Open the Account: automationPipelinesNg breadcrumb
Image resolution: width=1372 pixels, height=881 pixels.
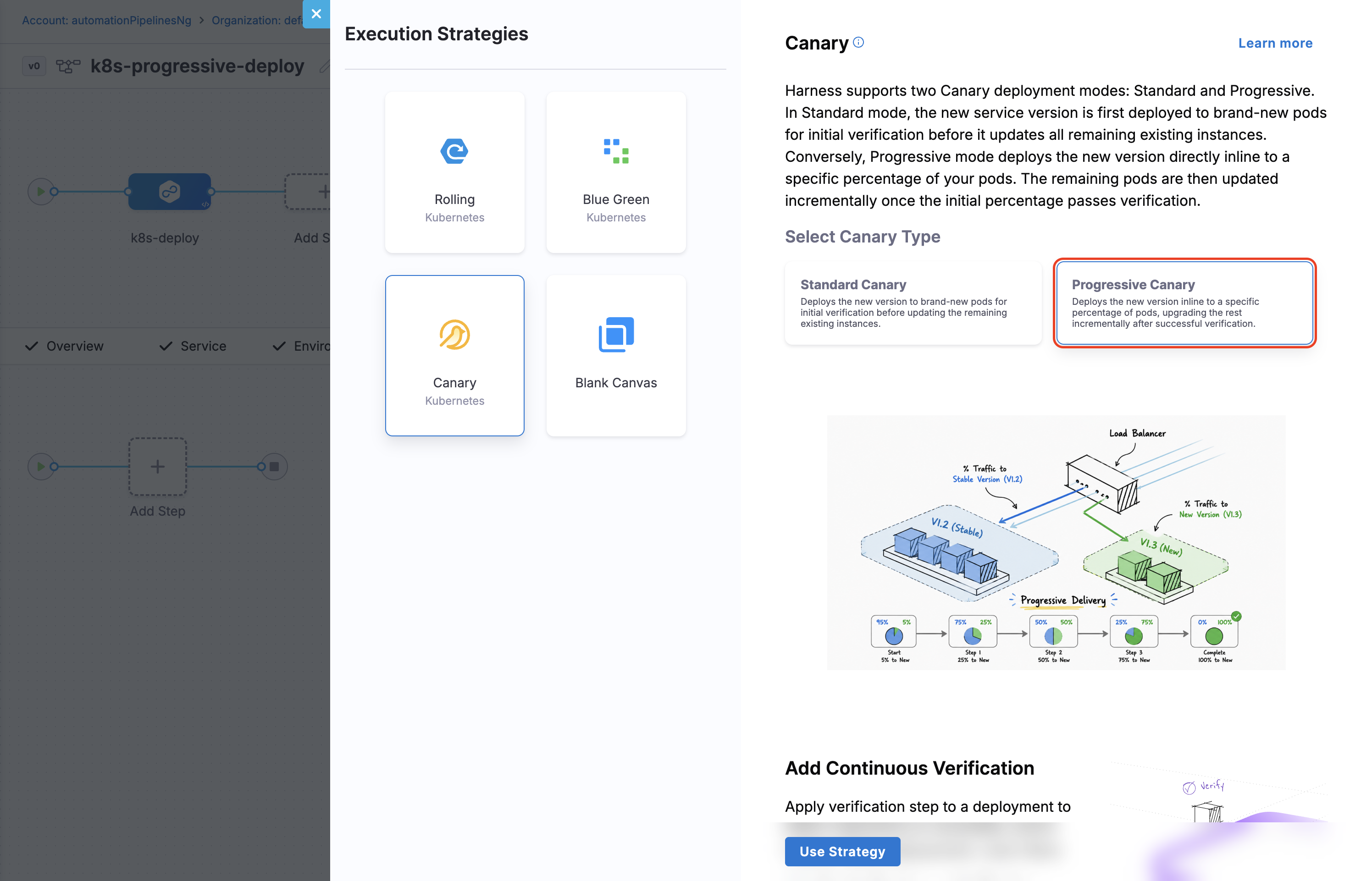pyautogui.click(x=106, y=20)
